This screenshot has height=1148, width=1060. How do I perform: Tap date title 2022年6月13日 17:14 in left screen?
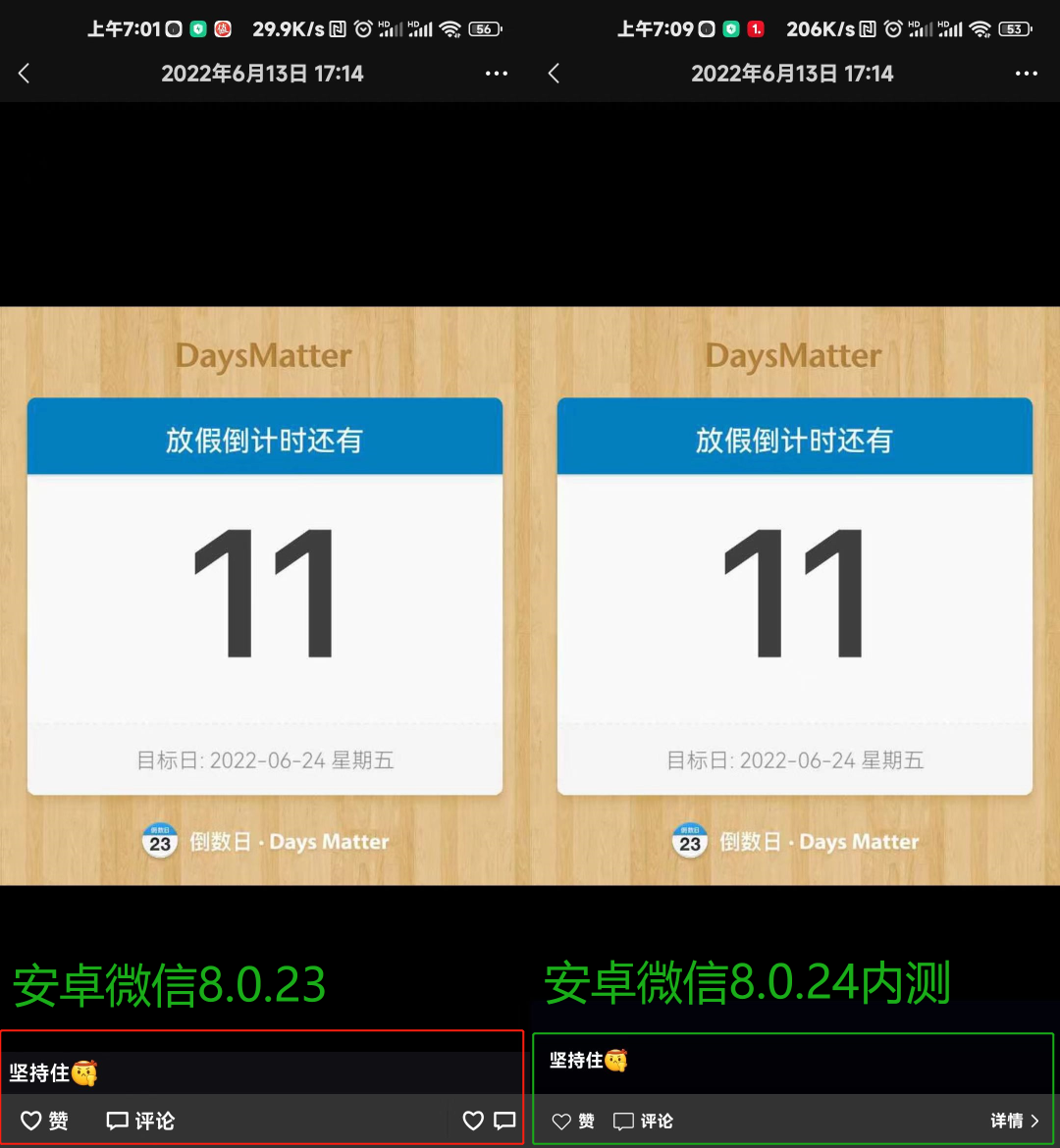point(262,74)
